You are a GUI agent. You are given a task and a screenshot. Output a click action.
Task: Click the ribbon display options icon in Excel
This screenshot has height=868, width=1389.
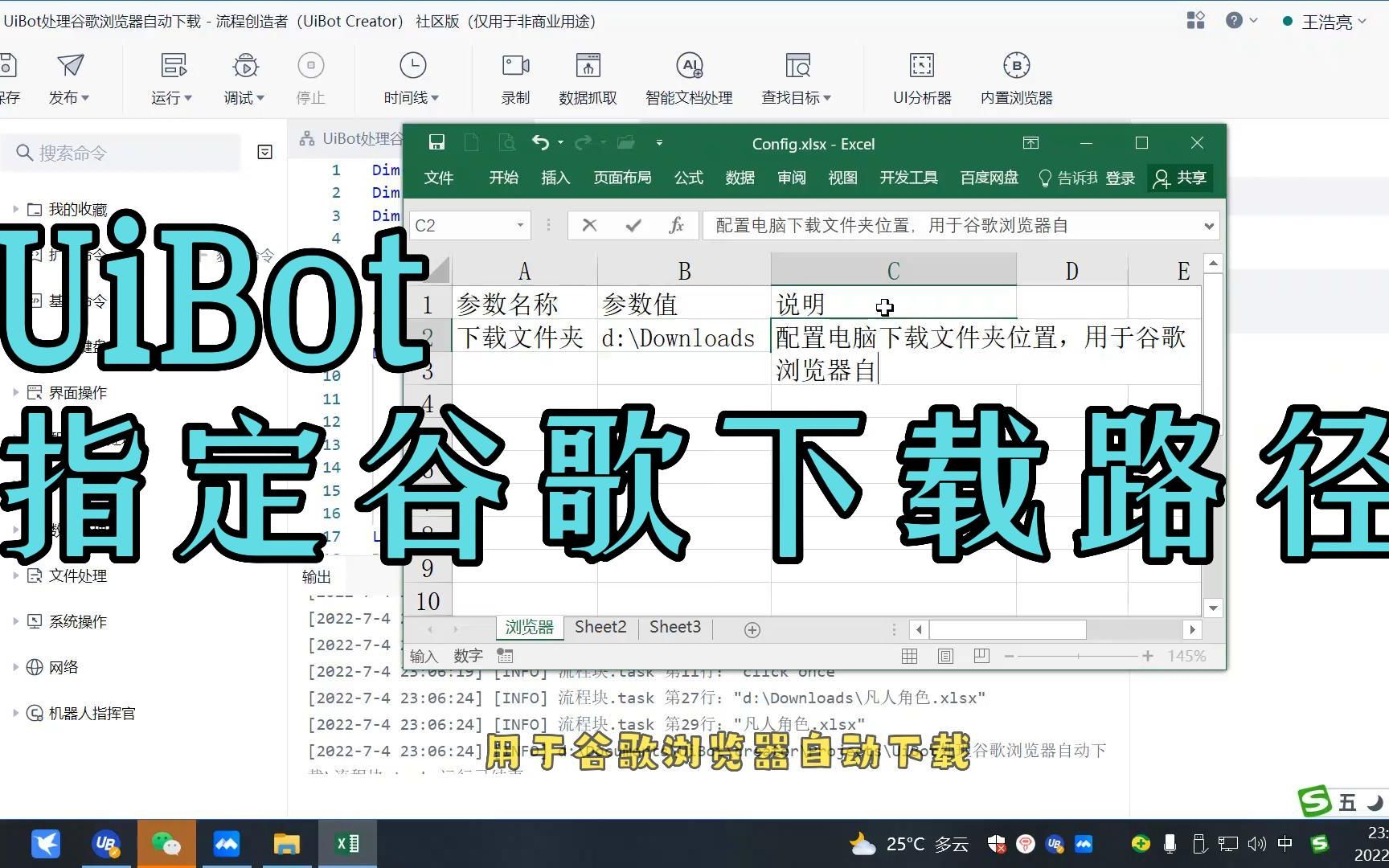click(1030, 143)
